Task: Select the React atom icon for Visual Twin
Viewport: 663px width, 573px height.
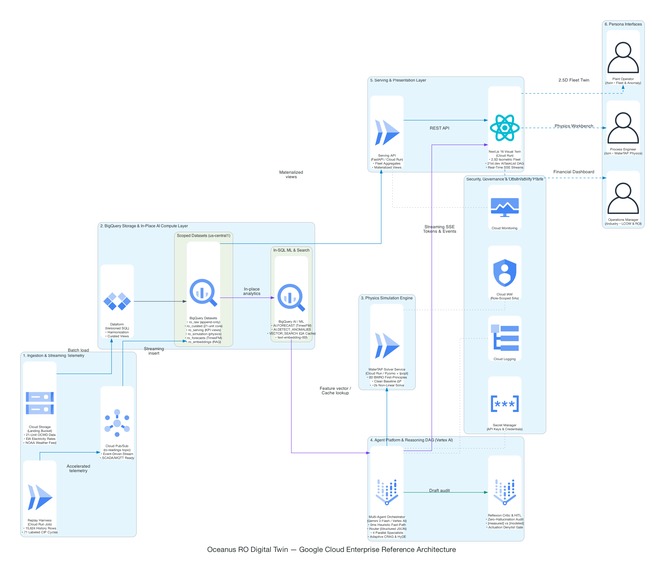Action: [504, 128]
